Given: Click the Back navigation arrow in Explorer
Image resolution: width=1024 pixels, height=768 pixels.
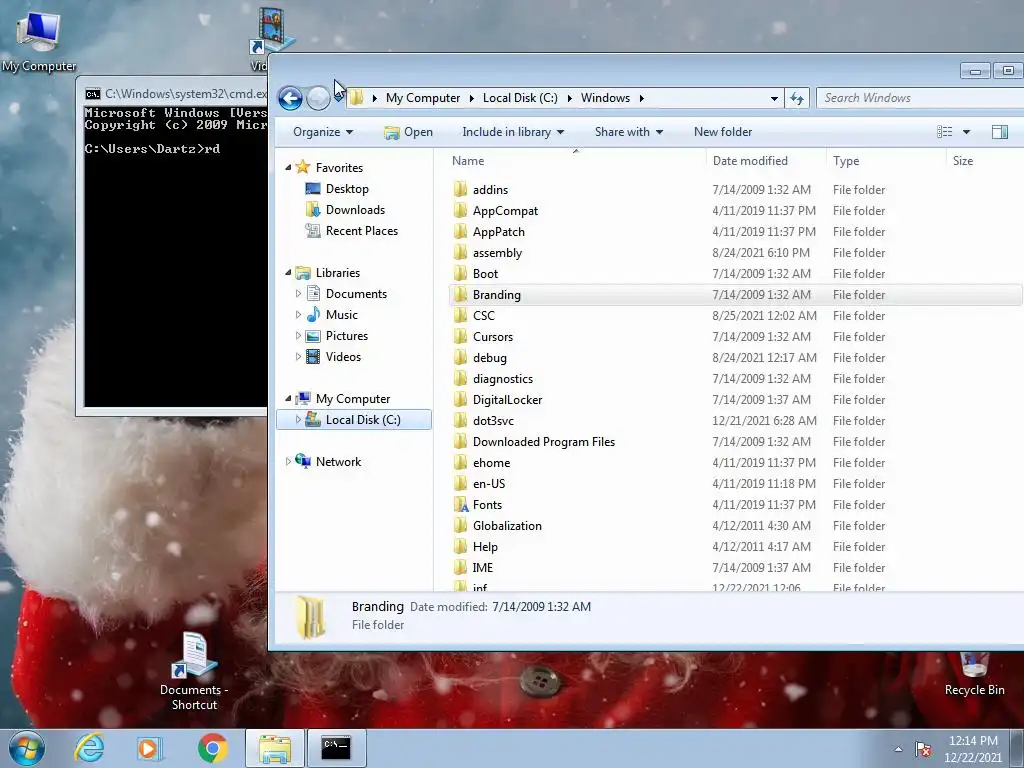Looking at the screenshot, I should click(x=290, y=99).
